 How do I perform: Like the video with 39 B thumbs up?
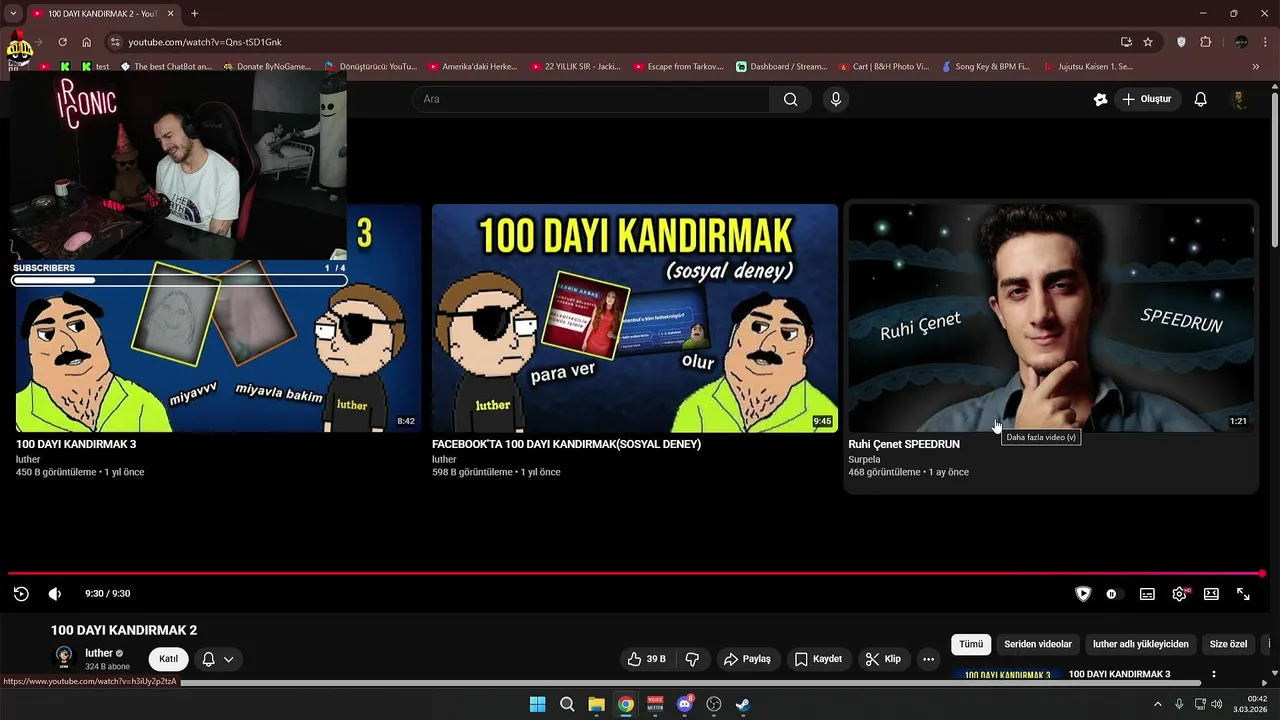[x=646, y=659]
